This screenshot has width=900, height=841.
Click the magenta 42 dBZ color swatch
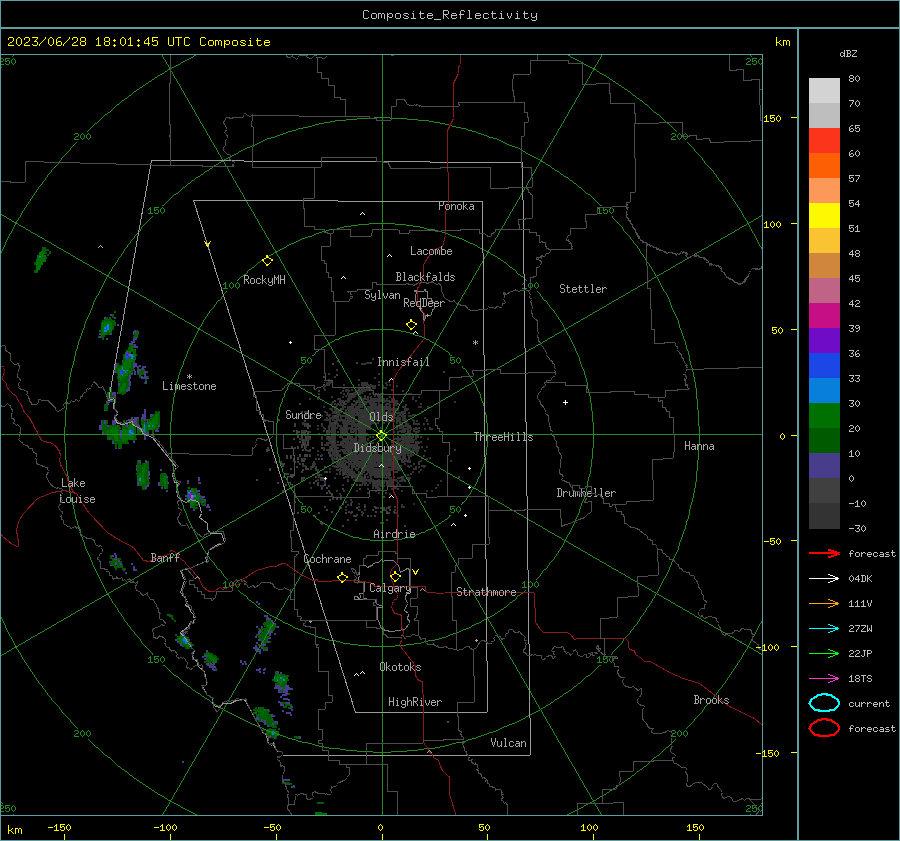[824, 315]
